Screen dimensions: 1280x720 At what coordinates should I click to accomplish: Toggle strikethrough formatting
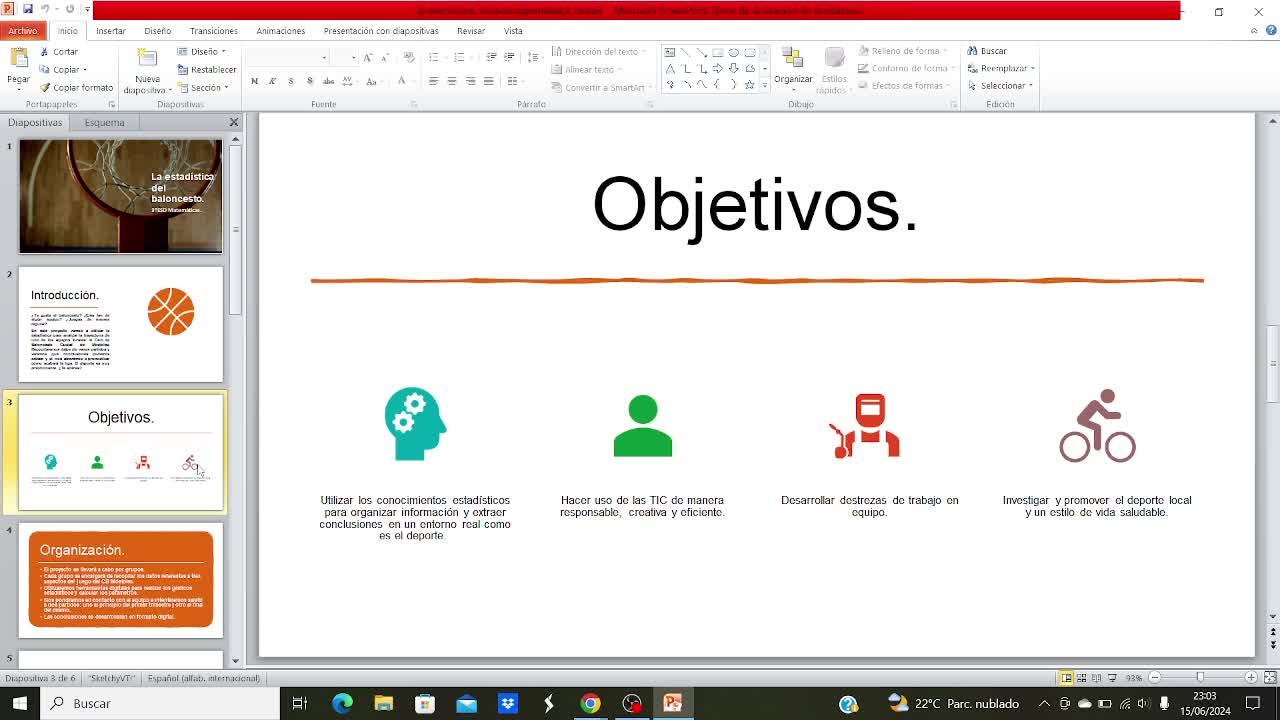click(329, 81)
